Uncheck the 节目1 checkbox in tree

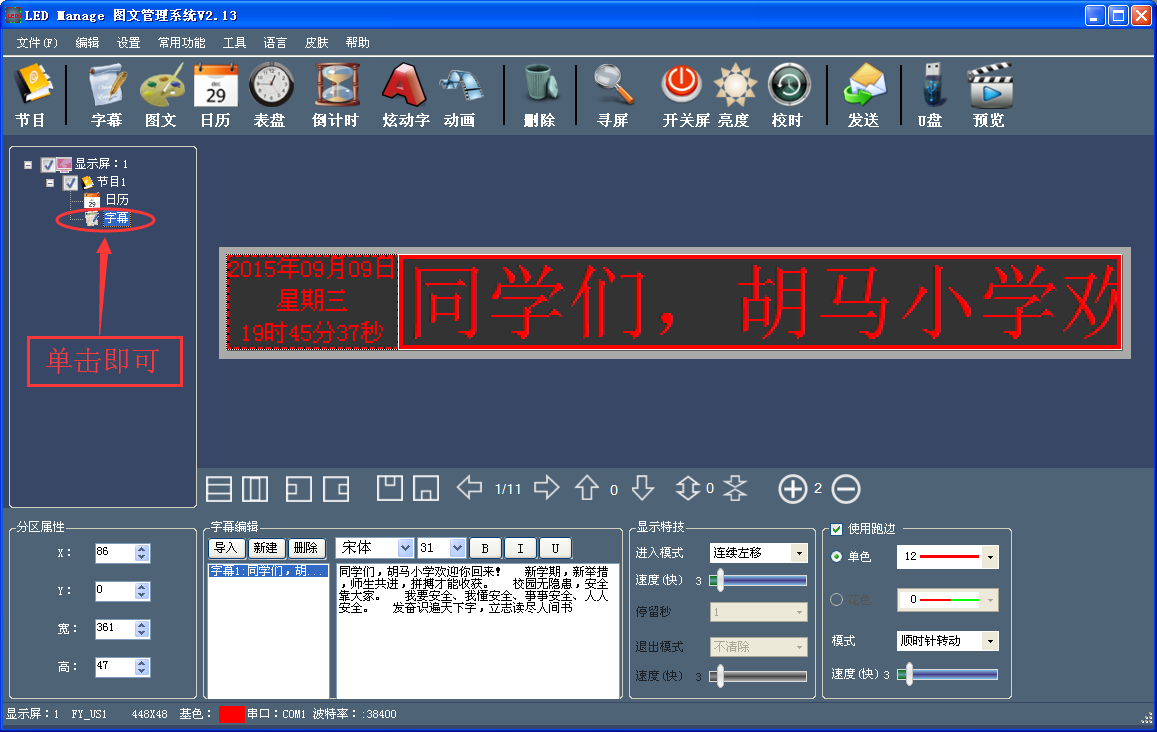point(70,183)
